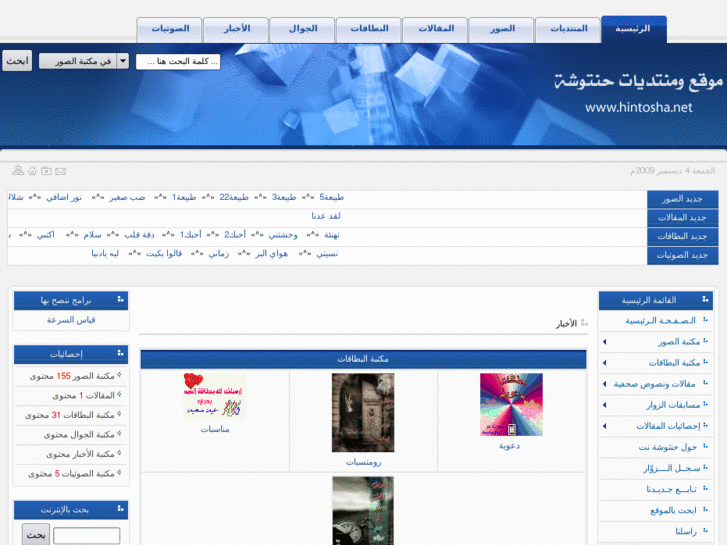Open the لقد عدنا article link

326,216
